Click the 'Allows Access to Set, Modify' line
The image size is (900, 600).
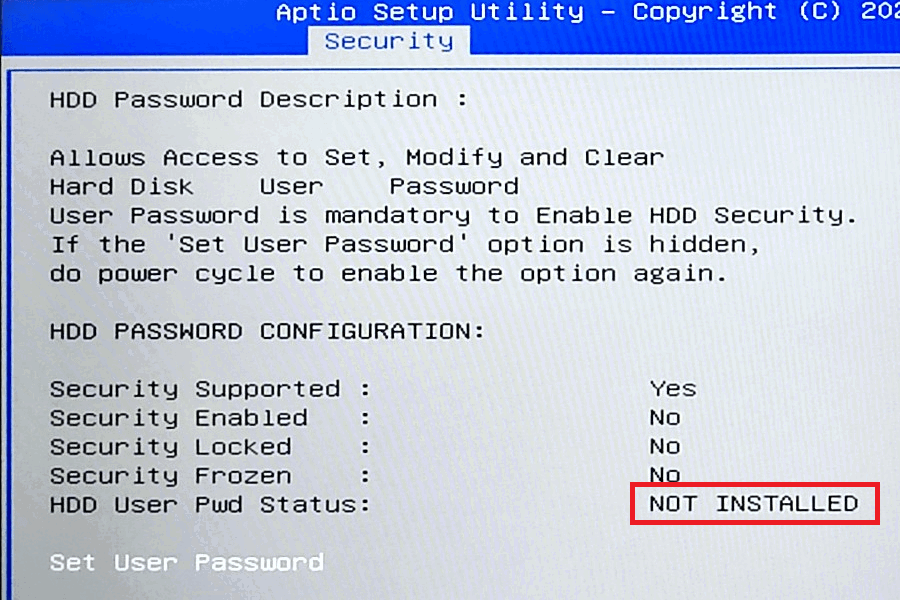pos(356,157)
